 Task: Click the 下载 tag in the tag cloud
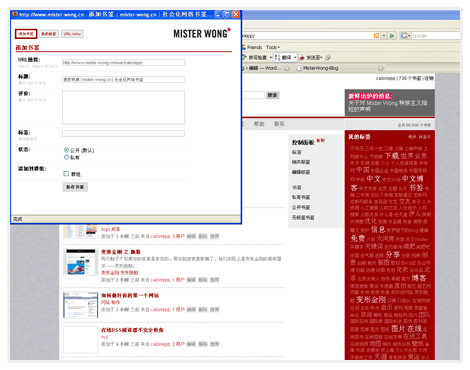coord(392,156)
